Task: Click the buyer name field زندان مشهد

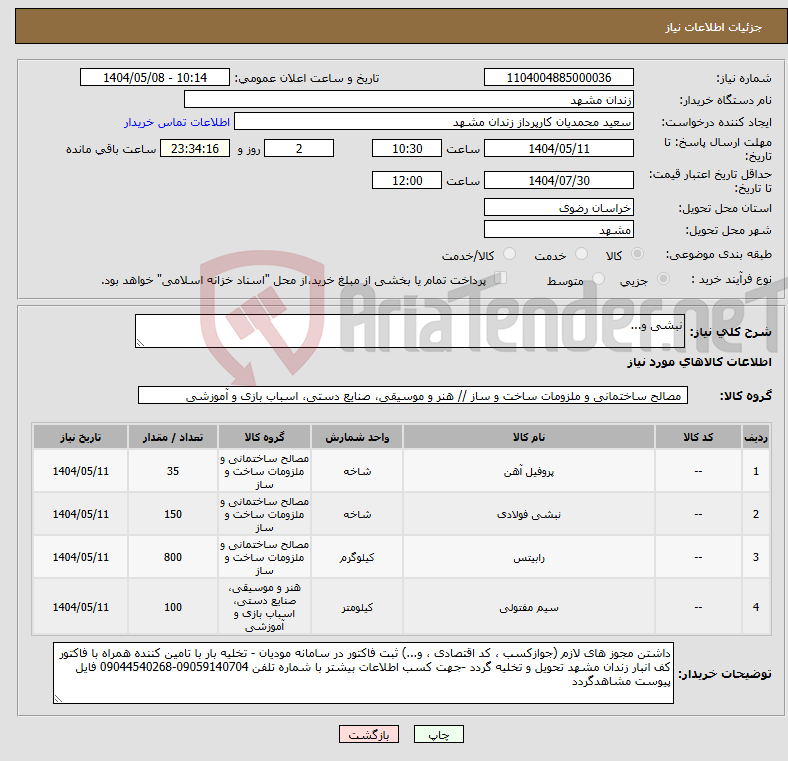Action: pyautogui.click(x=409, y=100)
